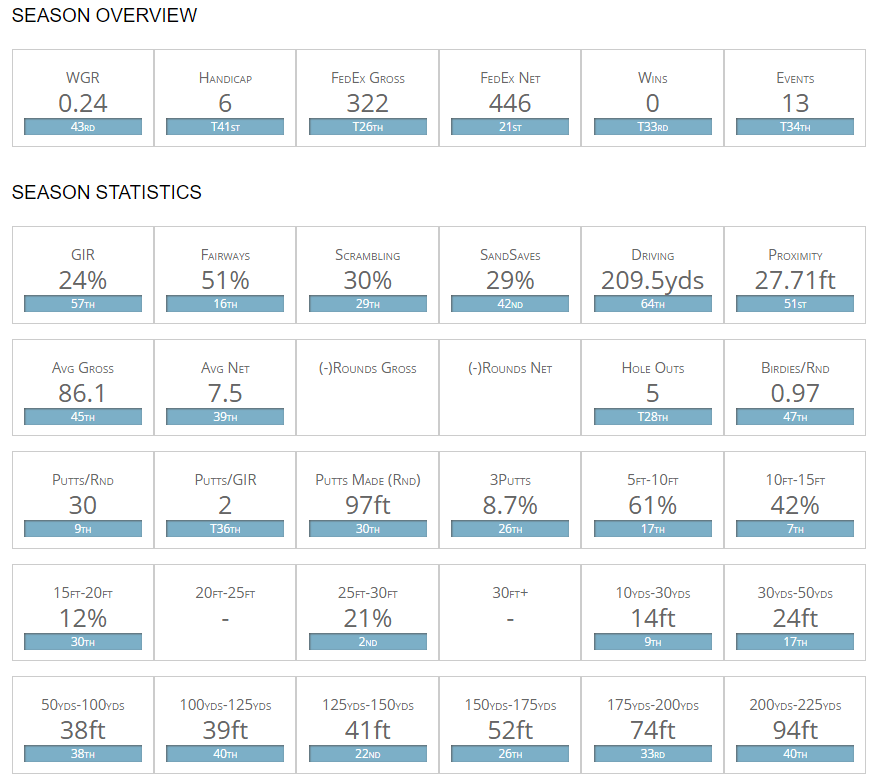Click the 21st rank bar under FedEx Net
The image size is (877, 776).
click(510, 127)
